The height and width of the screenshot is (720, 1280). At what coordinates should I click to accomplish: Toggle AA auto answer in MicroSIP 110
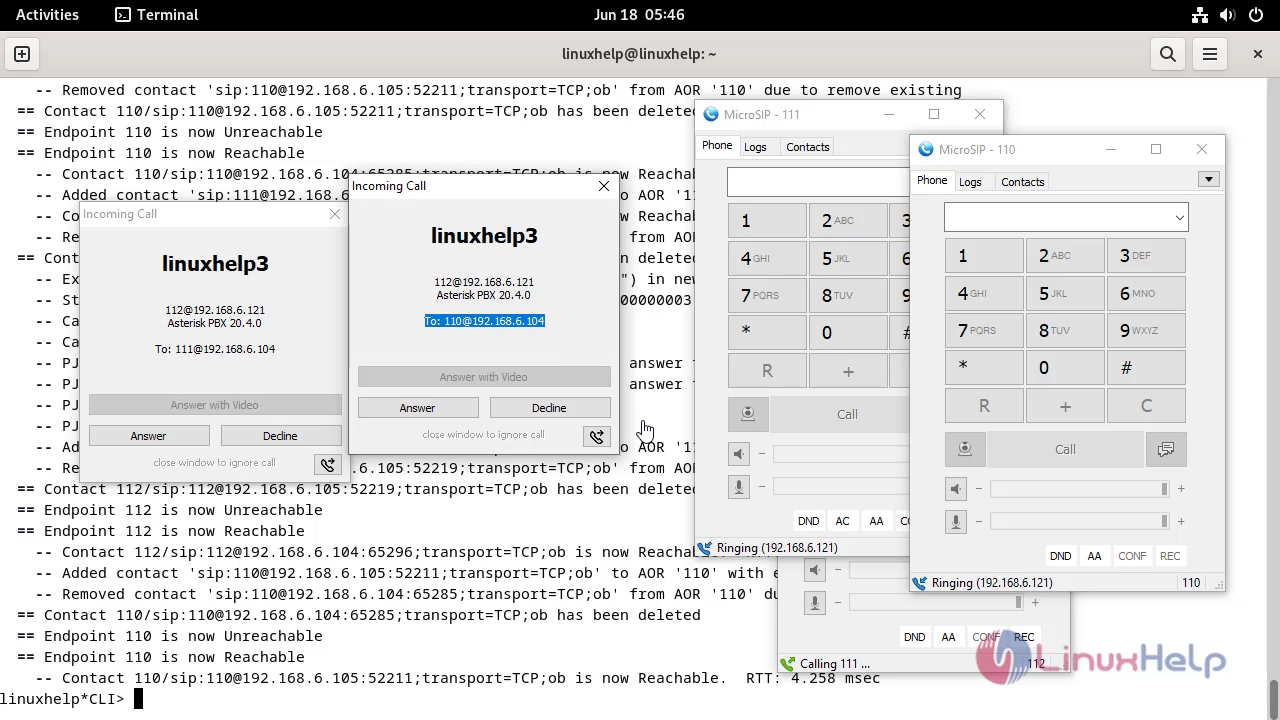pyautogui.click(x=1094, y=556)
